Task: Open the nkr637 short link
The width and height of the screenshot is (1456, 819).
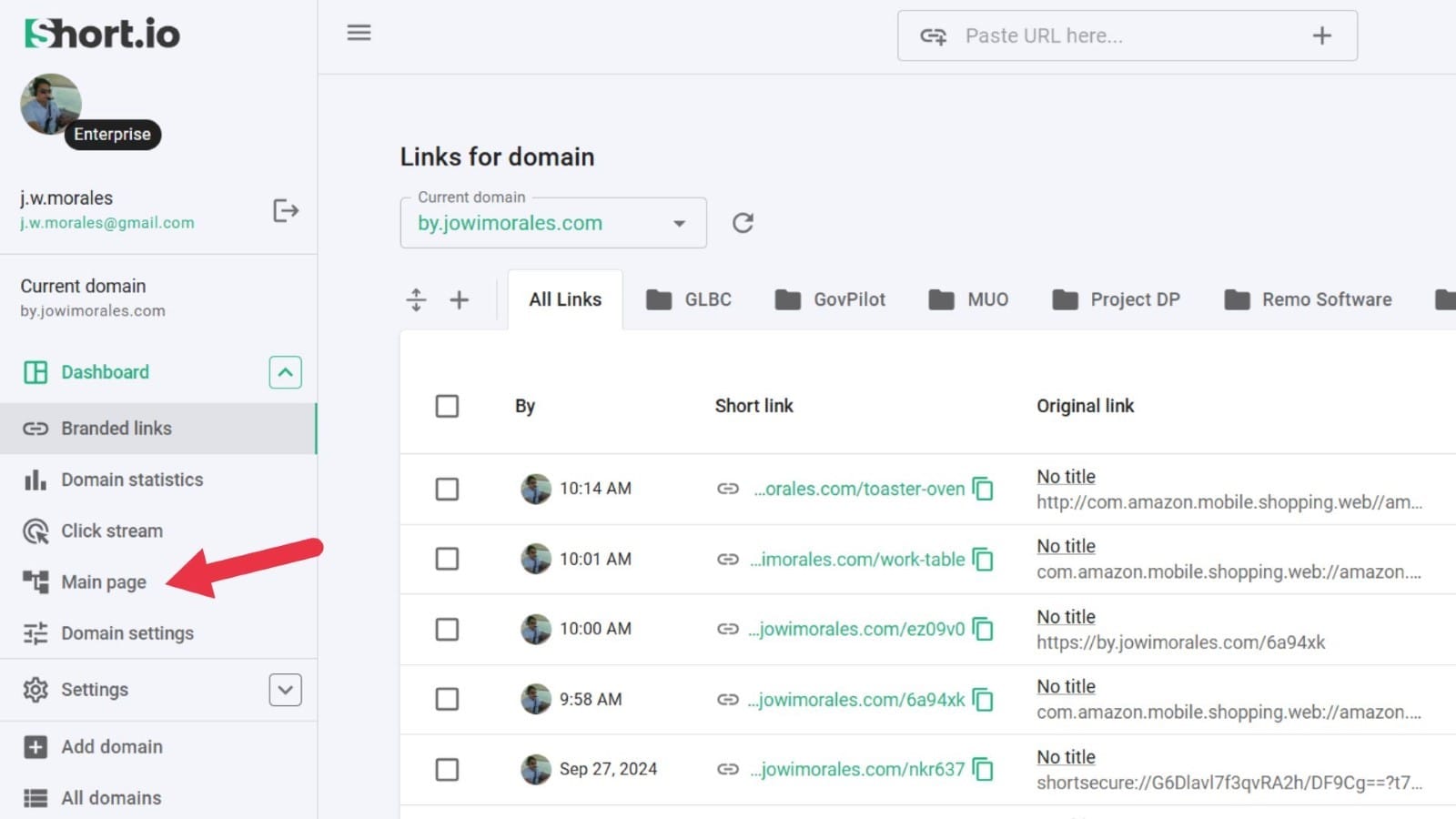Action: pos(857,769)
